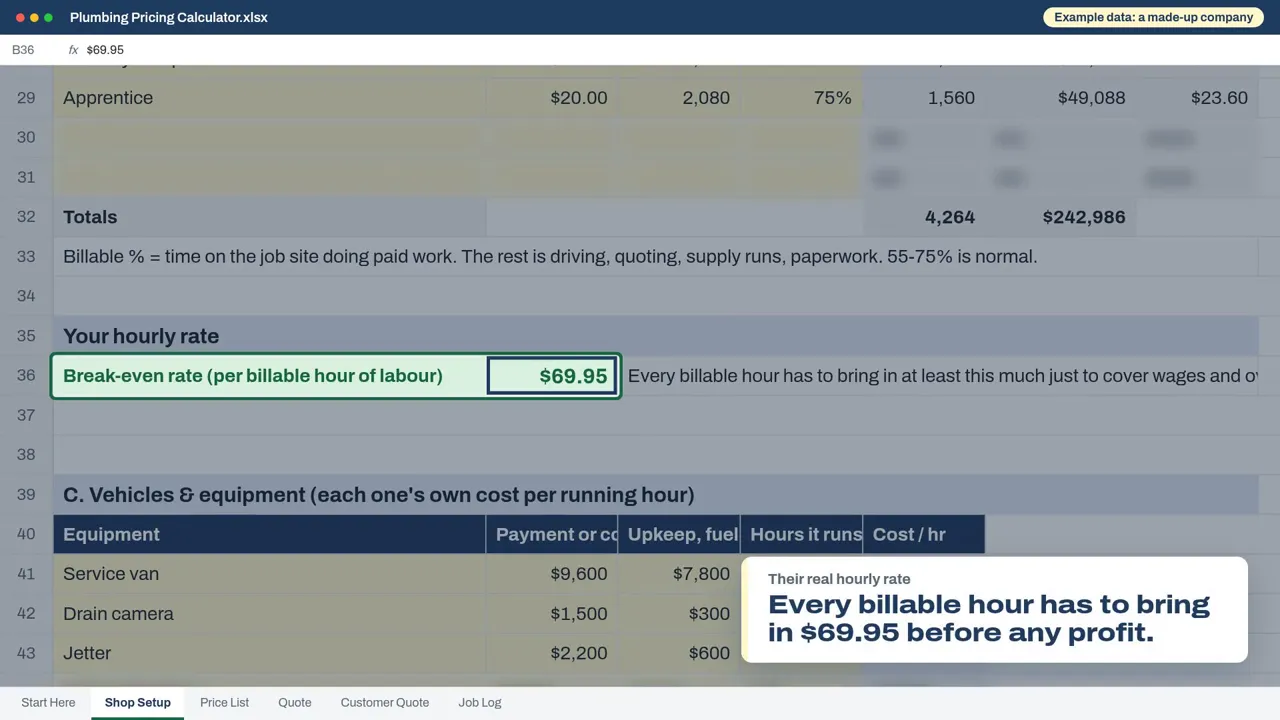Click the note beside the break-even rate
Screen dimensions: 1280x720
pyautogui.click(x=942, y=376)
